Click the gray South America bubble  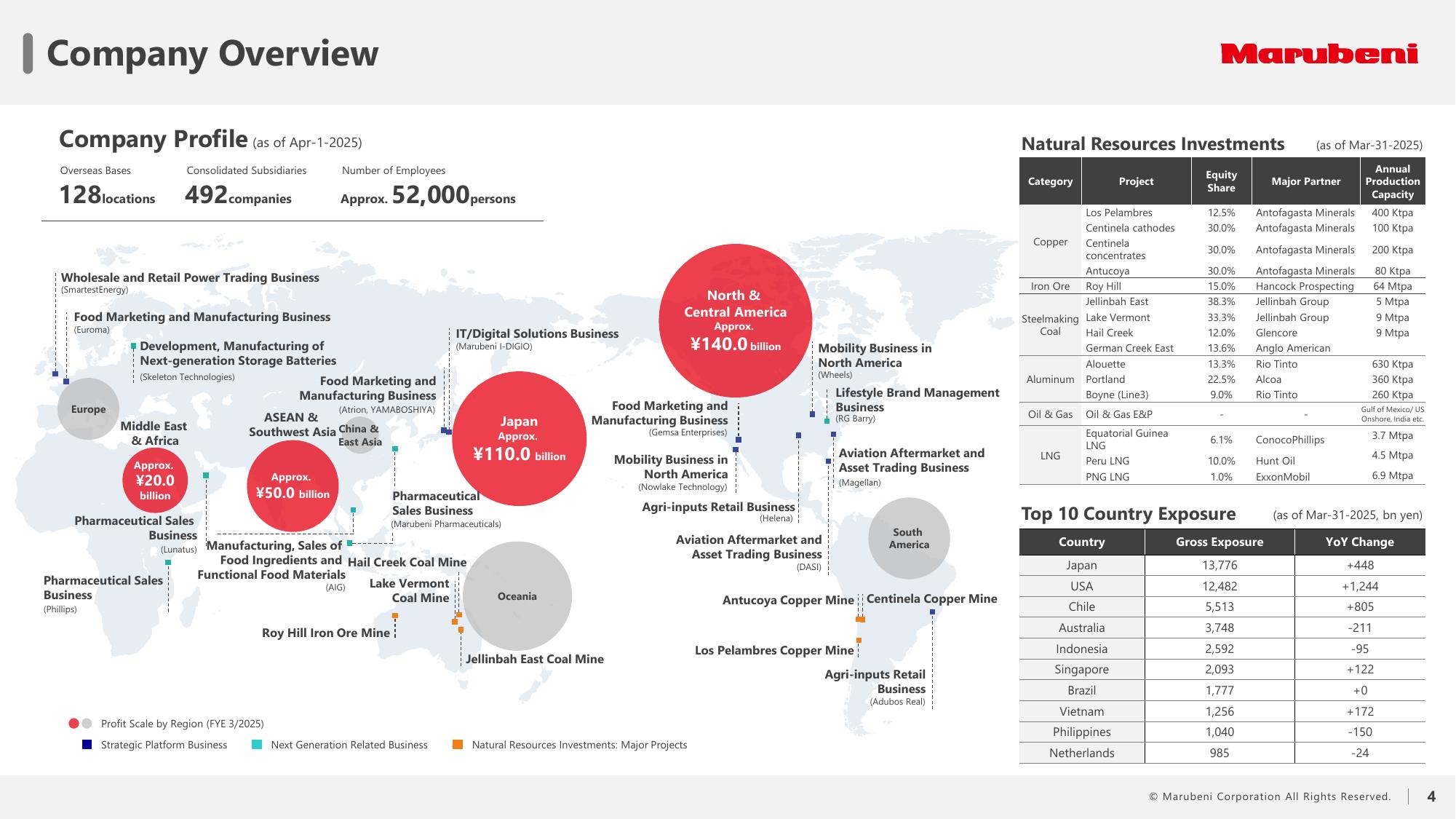909,538
